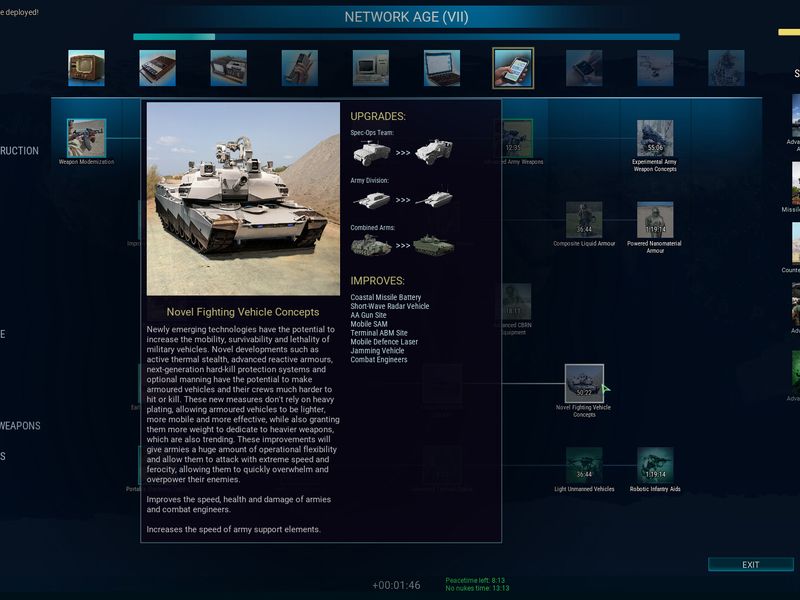
Task: Select the cassette recorder era icon
Action: tap(157, 68)
